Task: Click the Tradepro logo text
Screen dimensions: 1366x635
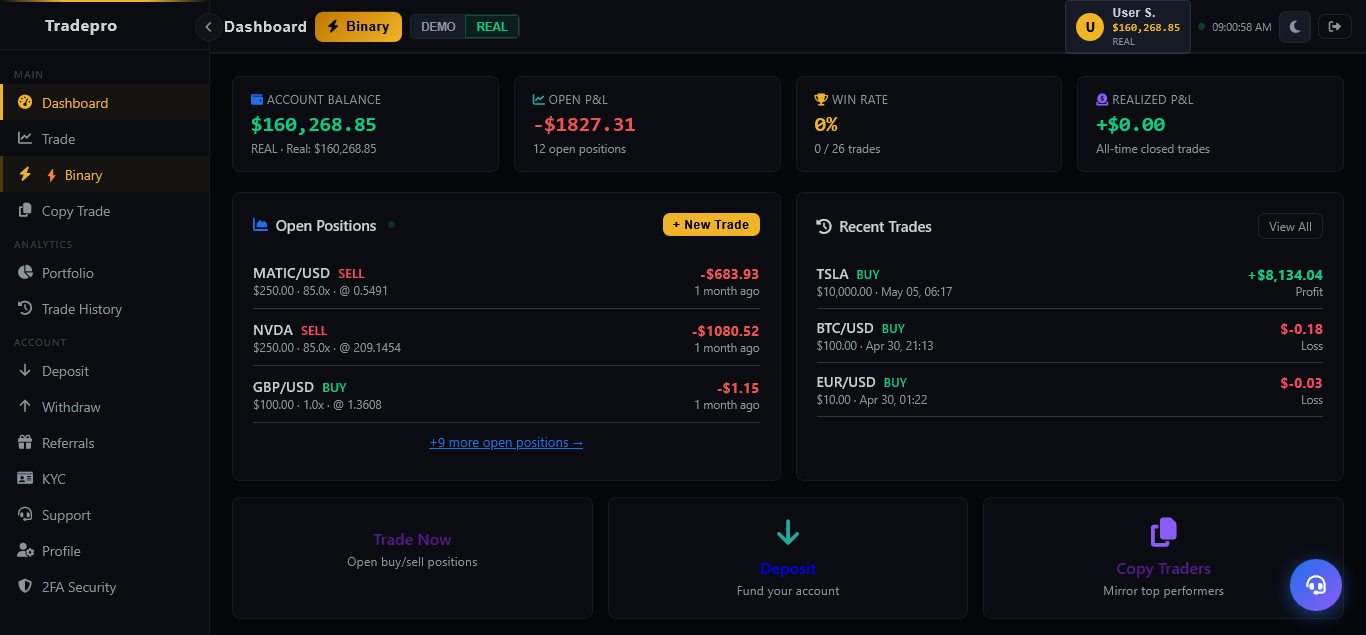Action: click(x=81, y=26)
